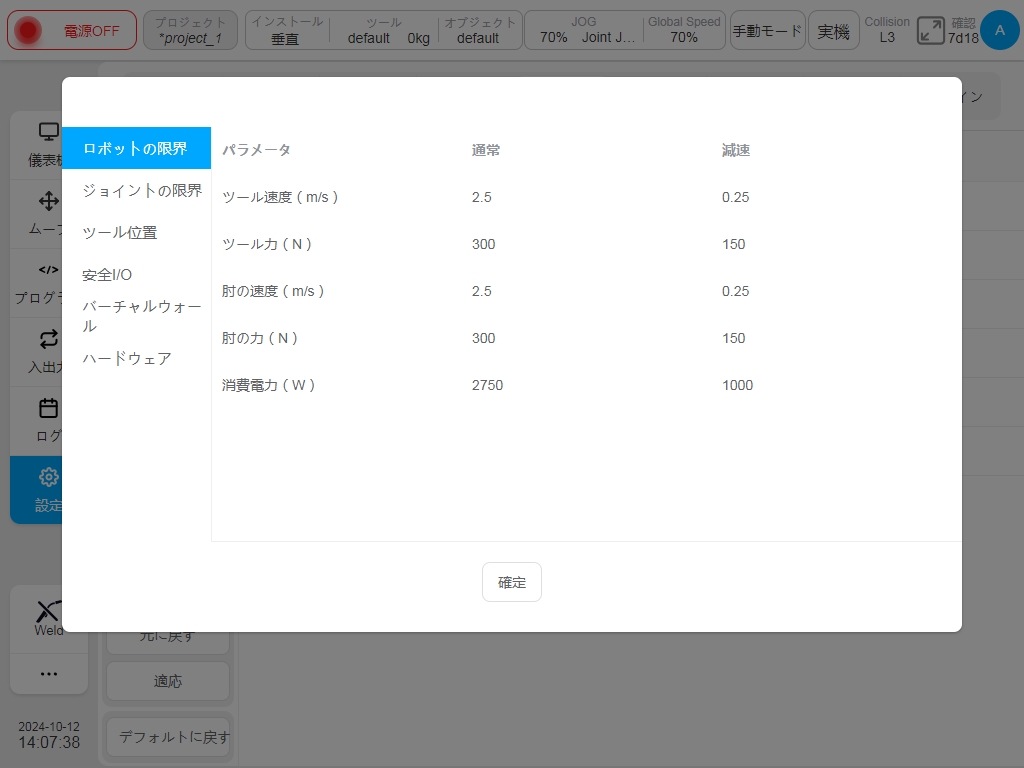This screenshot has width=1024, height=768.
Task: Click the red power OFF indicator icon
Action: (x=28, y=30)
